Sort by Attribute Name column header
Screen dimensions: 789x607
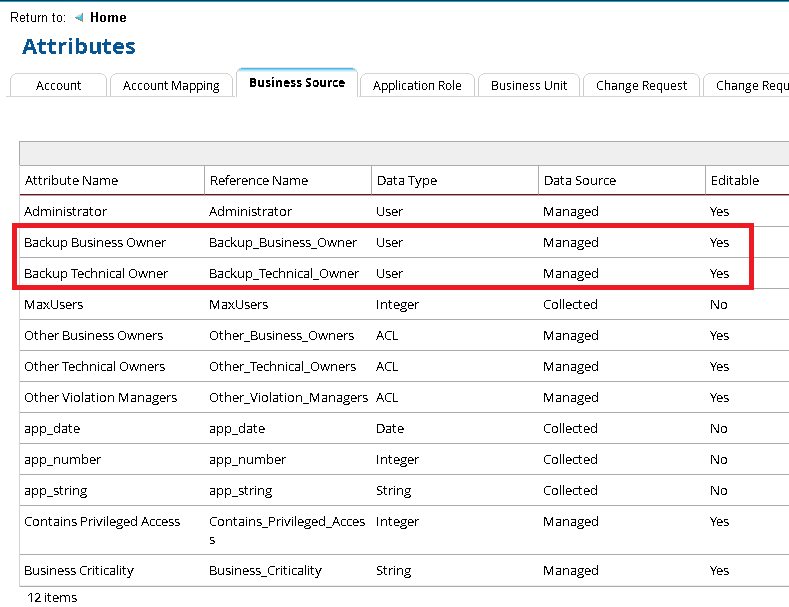coord(71,181)
